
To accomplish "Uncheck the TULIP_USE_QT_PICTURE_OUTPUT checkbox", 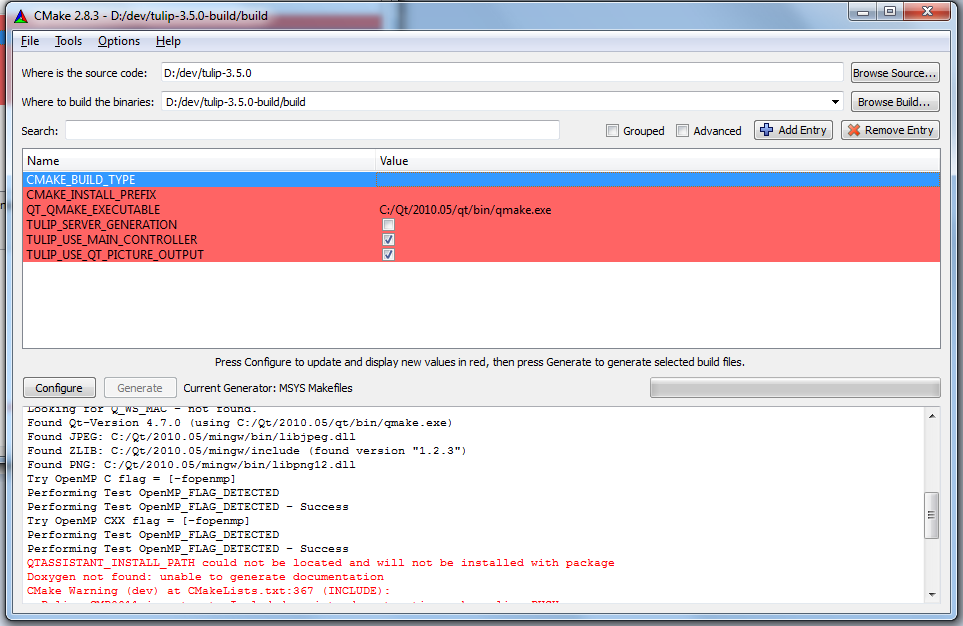I will pyautogui.click(x=388, y=254).
